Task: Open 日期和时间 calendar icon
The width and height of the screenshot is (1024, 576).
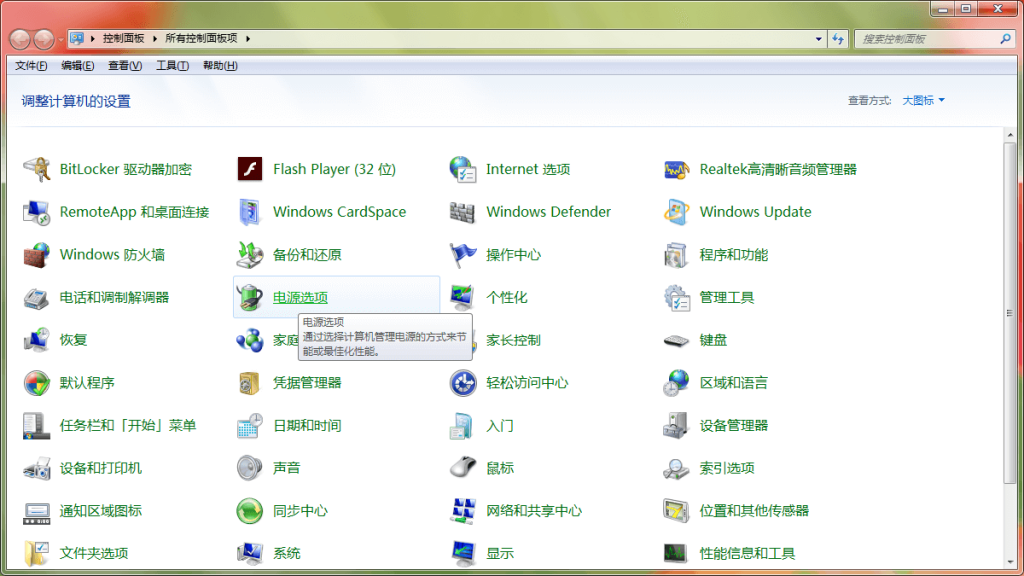Action: (249, 426)
